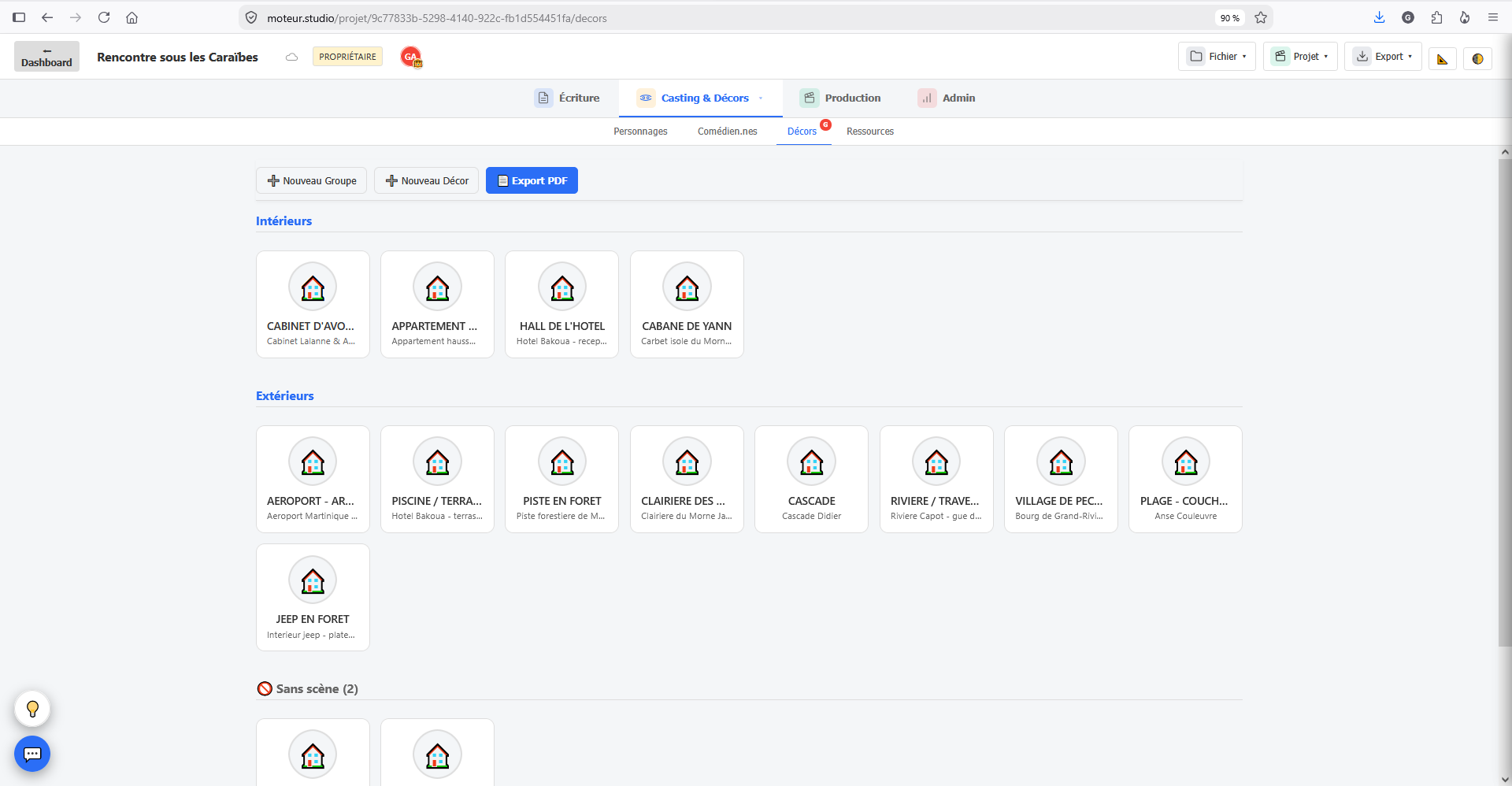The height and width of the screenshot is (786, 1512).
Task: Click the text Carbet isole du Morn...
Action: click(x=686, y=341)
